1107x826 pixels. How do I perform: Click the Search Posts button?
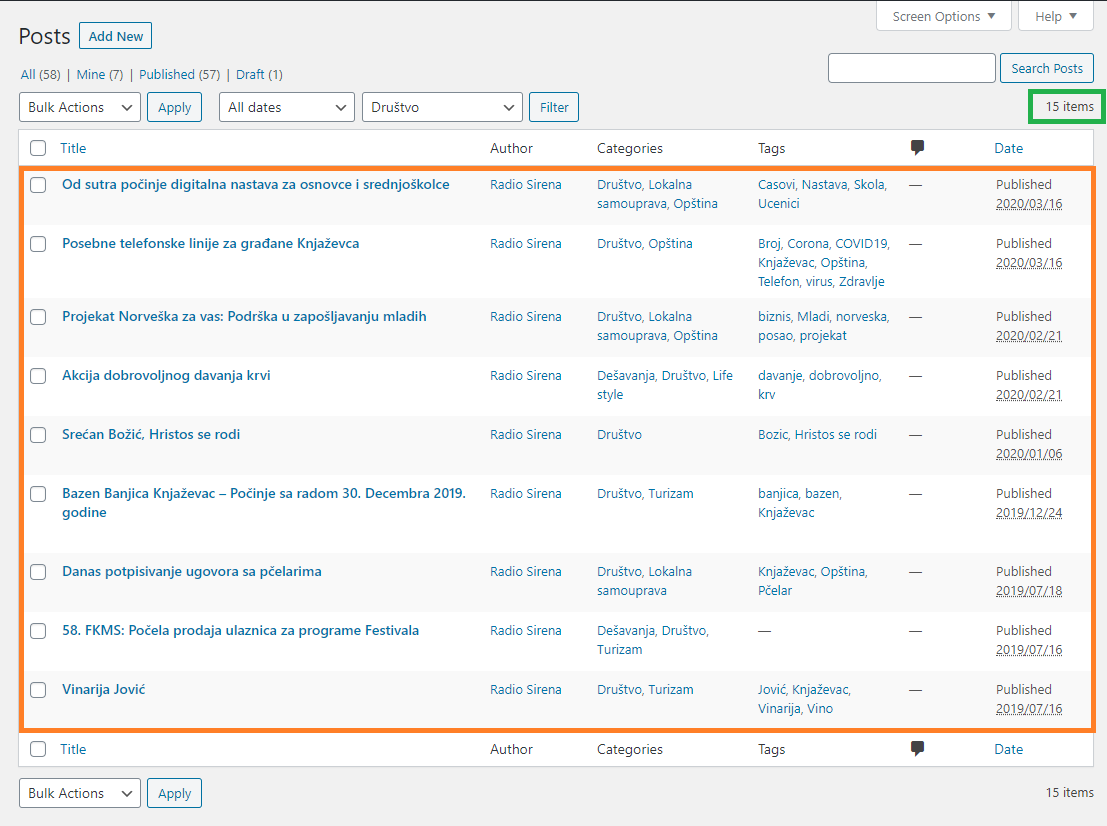(x=1046, y=68)
